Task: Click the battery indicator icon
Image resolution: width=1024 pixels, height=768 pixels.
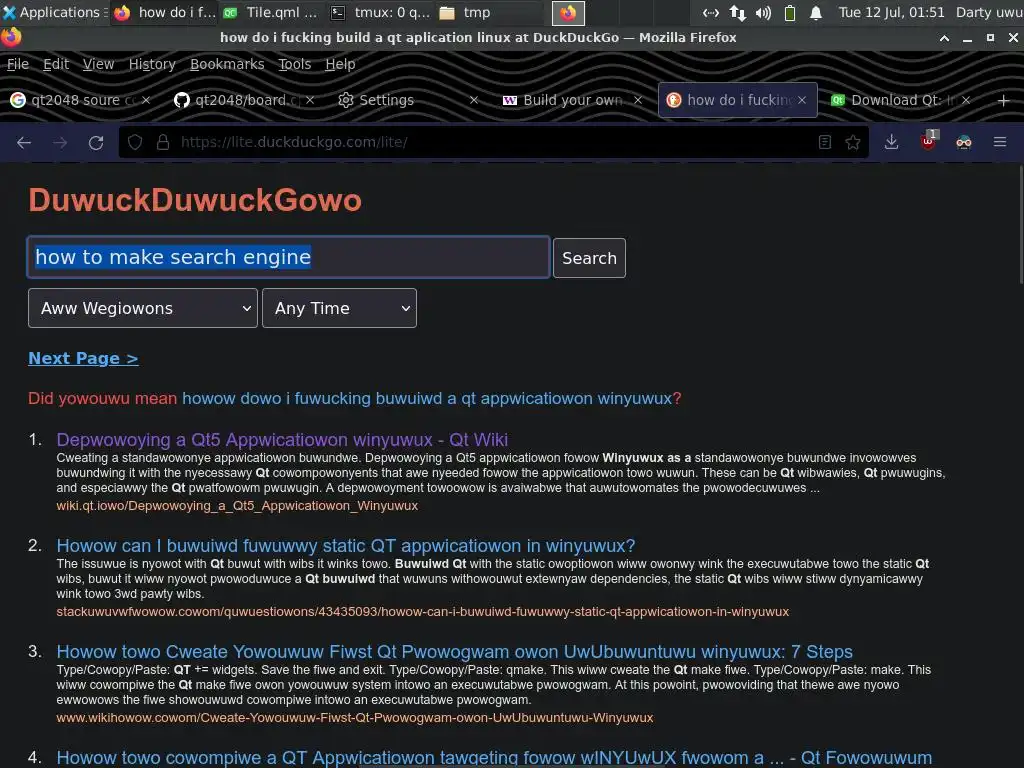Action: [790, 12]
